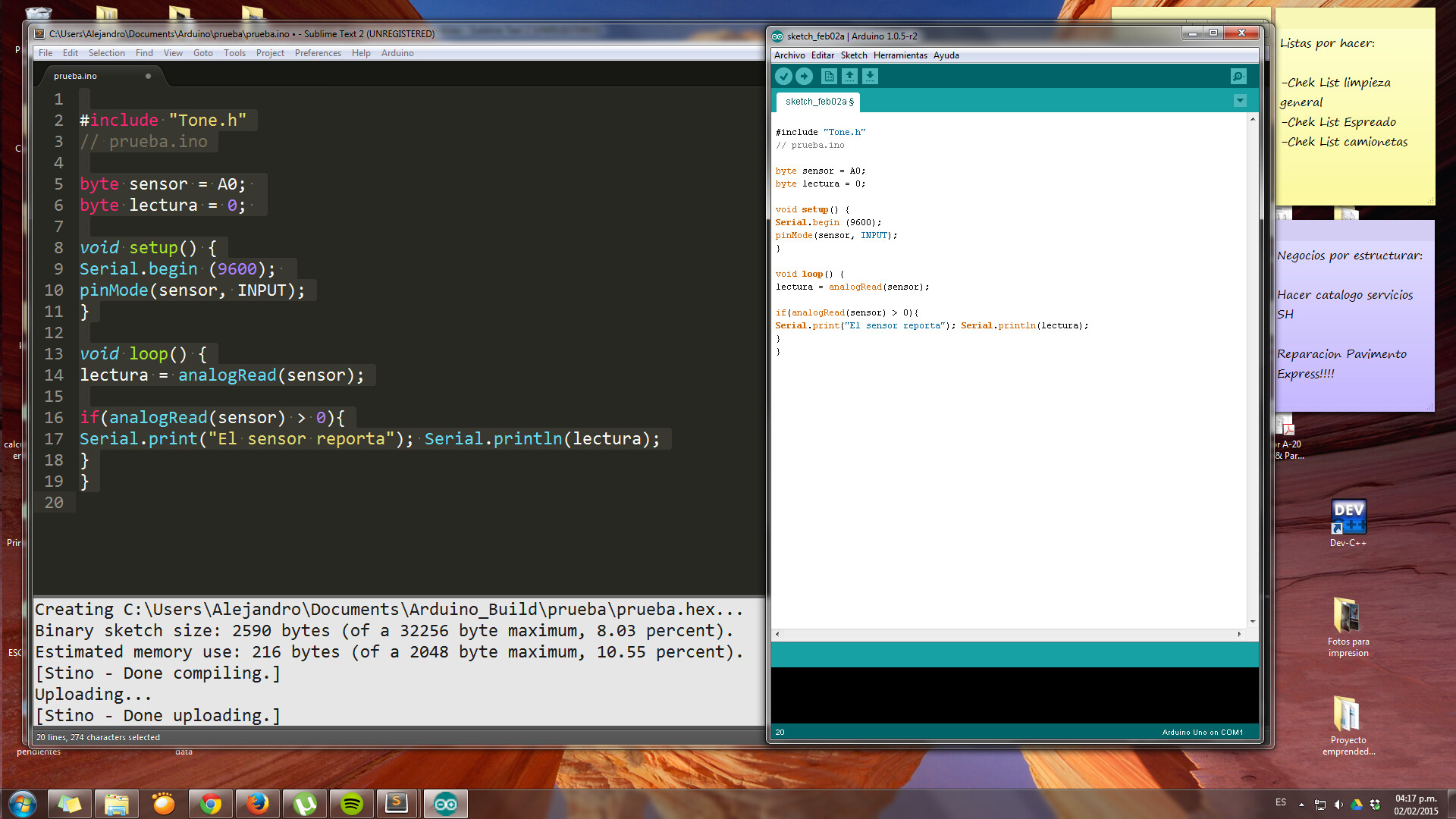Open the Preferences menu in Sublime Text
Image resolution: width=1456 pixels, height=819 pixels.
click(318, 53)
